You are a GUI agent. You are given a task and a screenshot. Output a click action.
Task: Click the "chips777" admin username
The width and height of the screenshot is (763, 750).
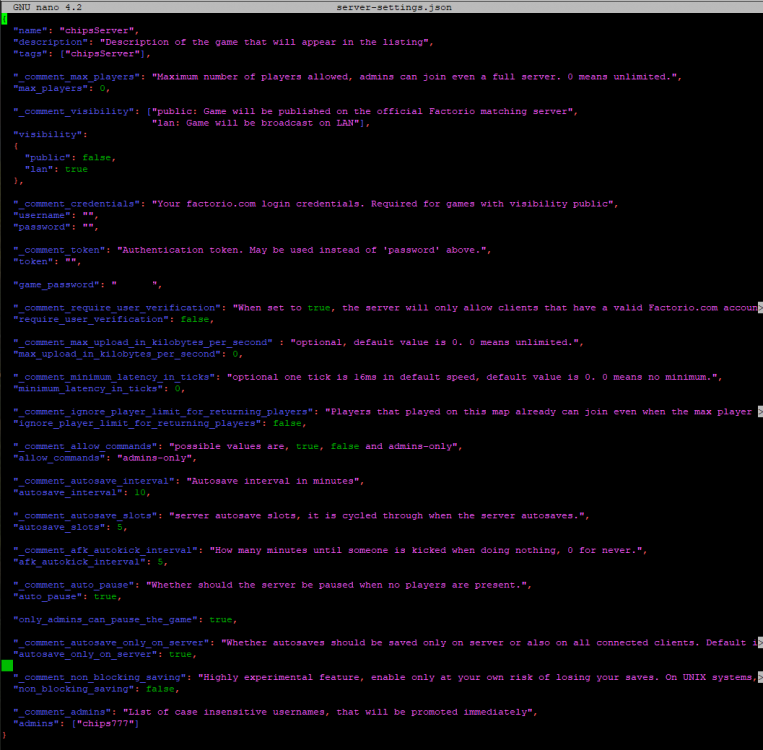coord(105,724)
